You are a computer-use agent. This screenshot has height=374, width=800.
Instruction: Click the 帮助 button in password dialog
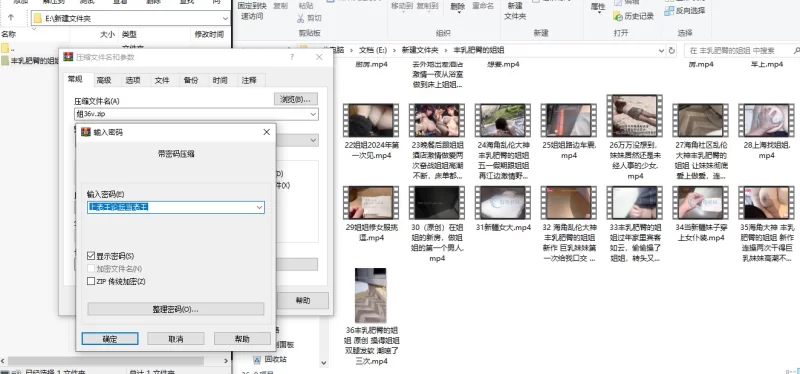coord(242,339)
